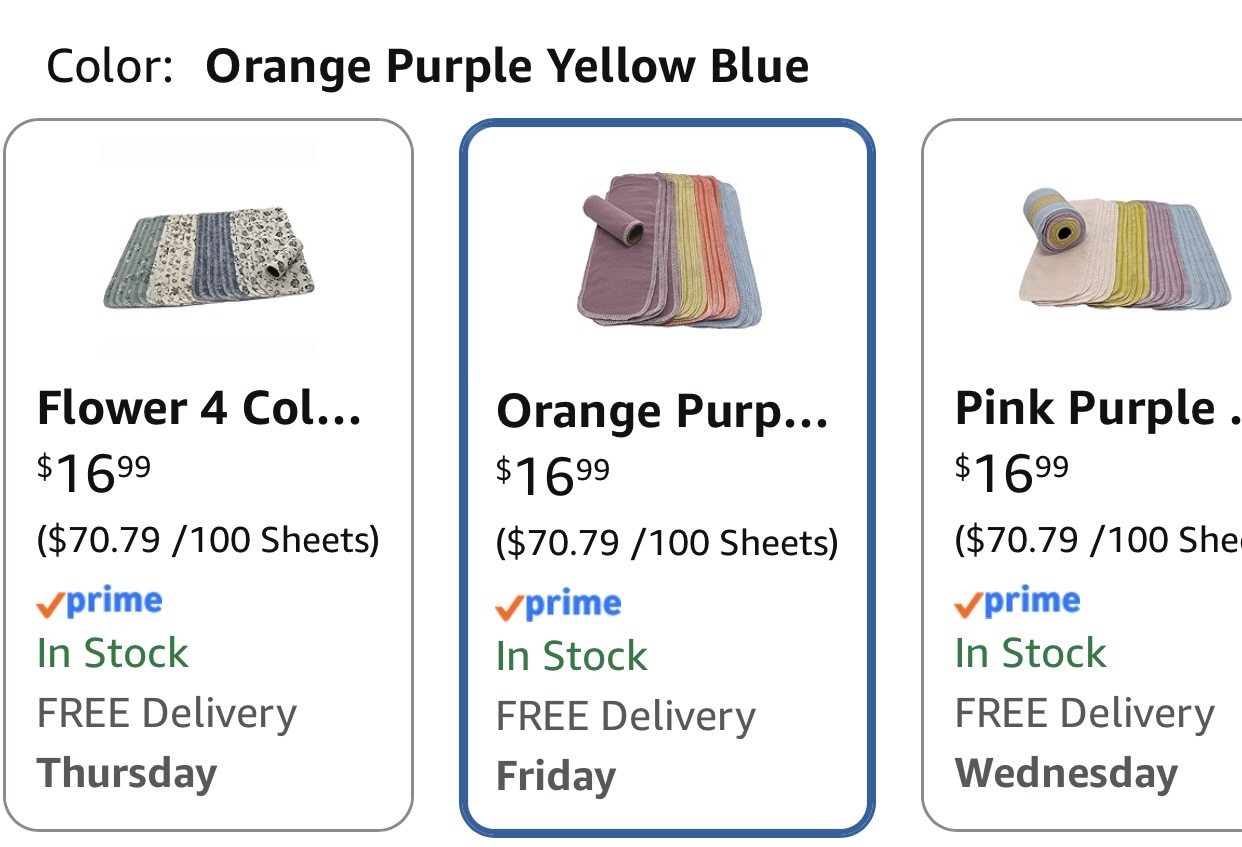Screen dimensions: 1242x847
Task: Click the $16.99 price on the selected card
Action: point(553,476)
